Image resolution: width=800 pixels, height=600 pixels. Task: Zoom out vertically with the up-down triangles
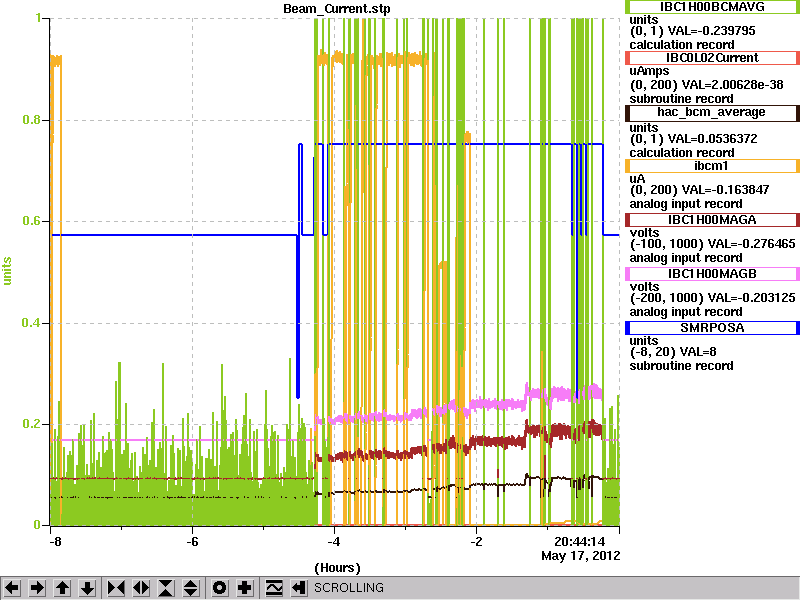(191, 588)
